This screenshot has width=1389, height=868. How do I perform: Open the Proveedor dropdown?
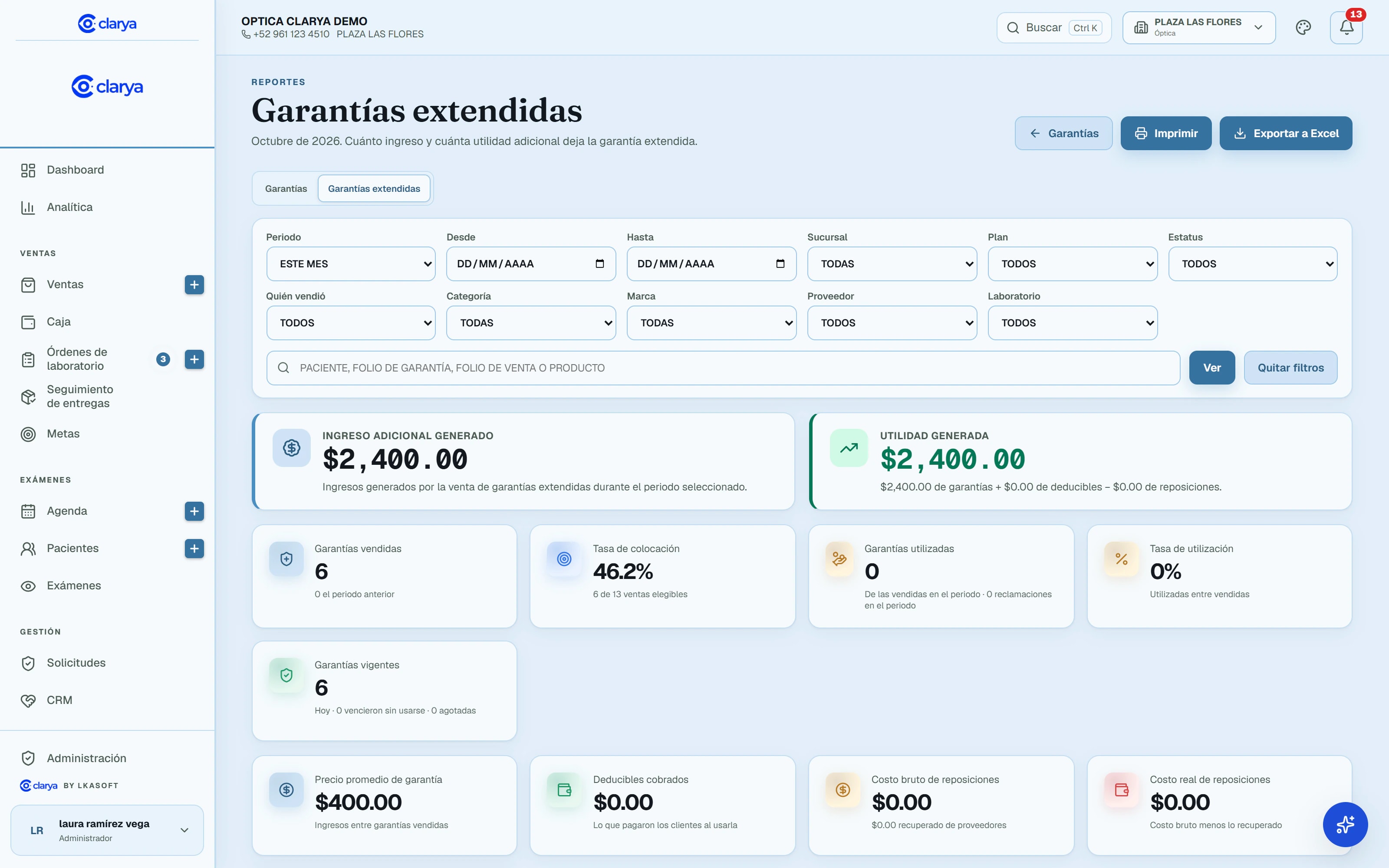coord(892,323)
